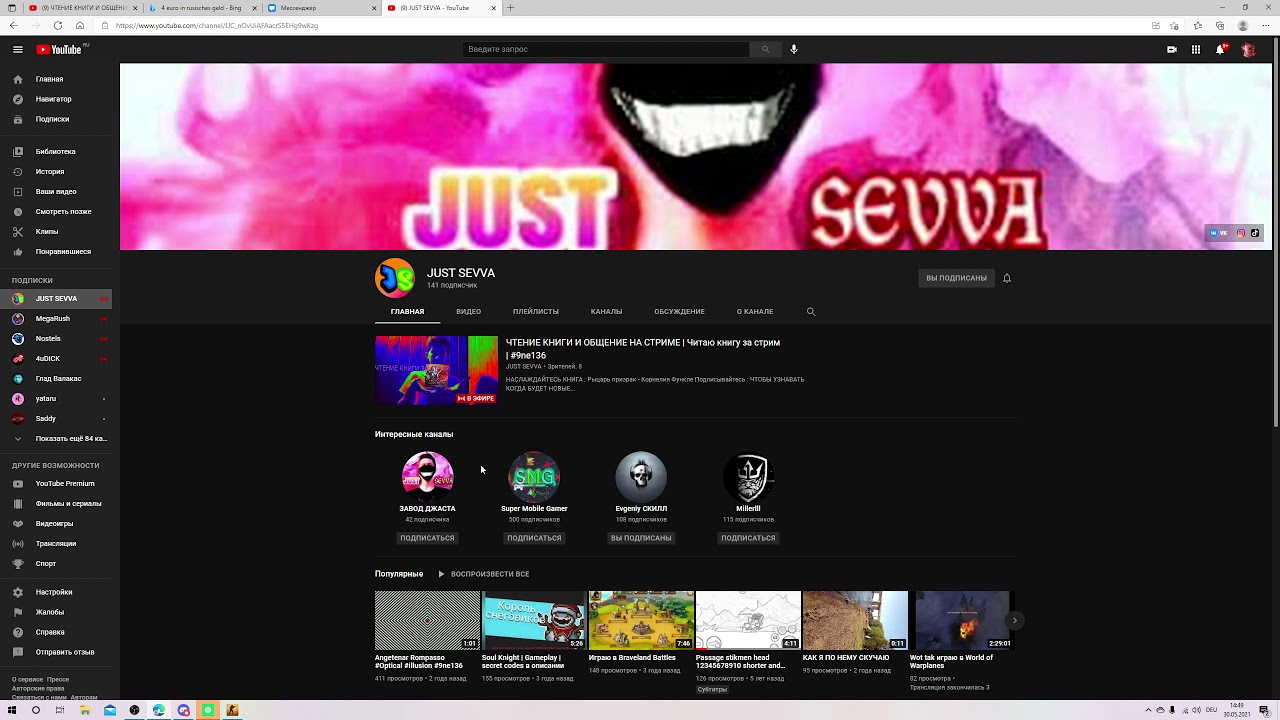This screenshot has width=1280, height=720.
Task: Click the search magnifier button
Action: (x=766, y=49)
